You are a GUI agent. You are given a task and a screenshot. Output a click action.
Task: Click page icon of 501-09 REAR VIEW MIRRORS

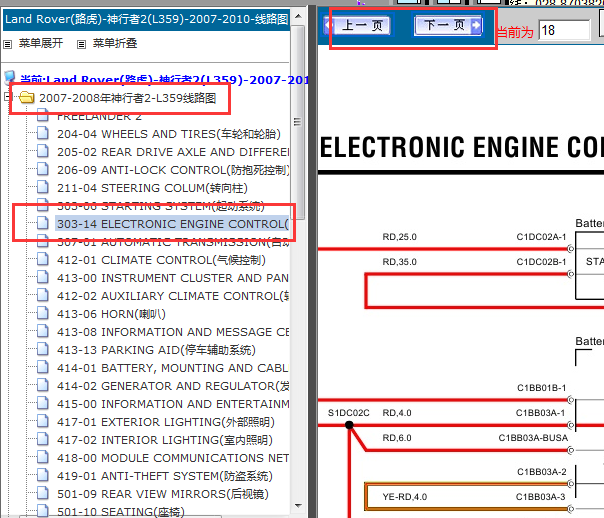[43, 493]
